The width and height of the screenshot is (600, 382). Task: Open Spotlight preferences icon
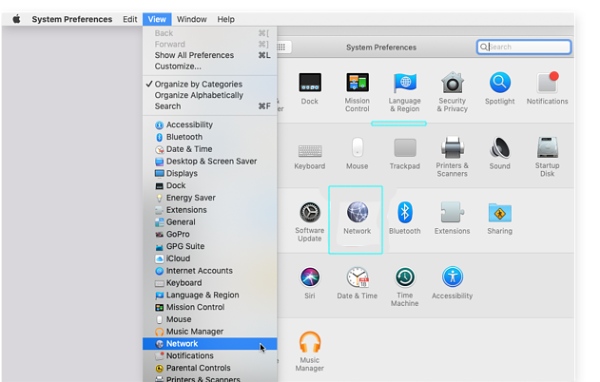tap(500, 83)
